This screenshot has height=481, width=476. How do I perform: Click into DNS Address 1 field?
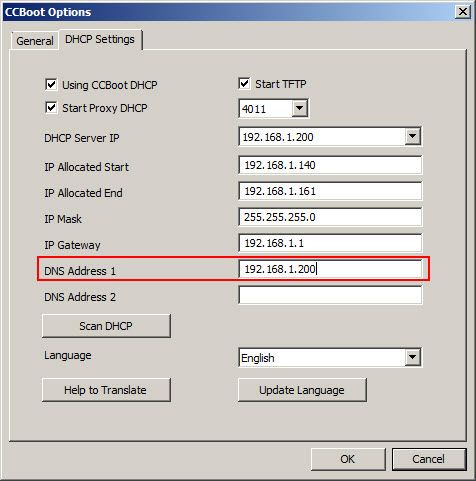point(330,269)
